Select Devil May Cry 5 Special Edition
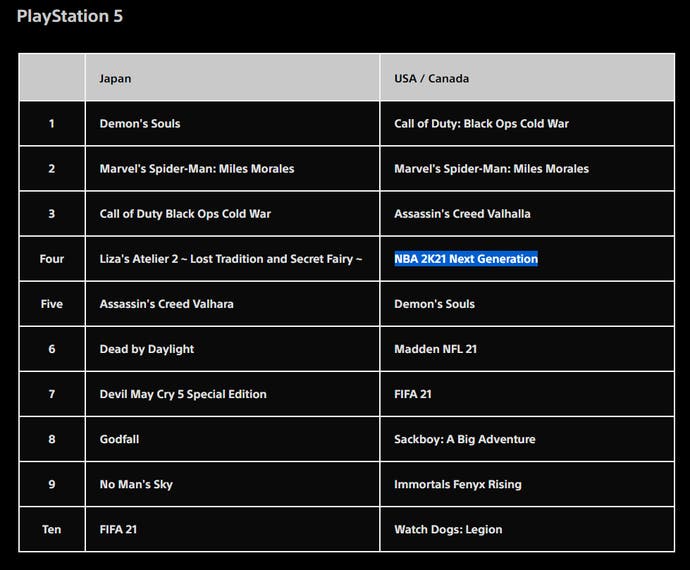690x570 pixels. pos(183,394)
